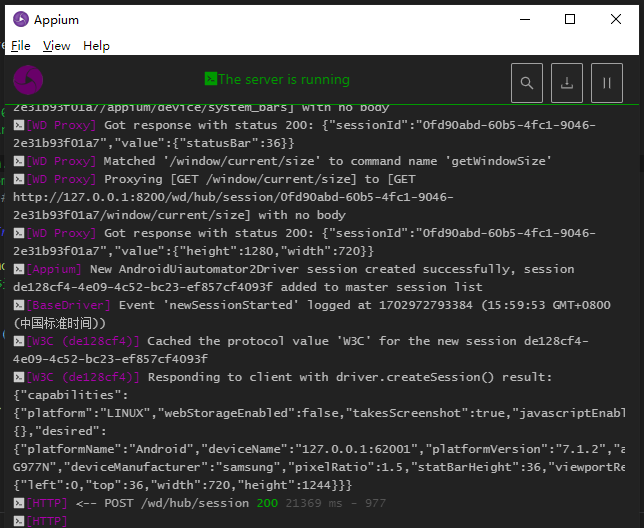Download the raw server logs
Viewport: 644px width, 528px height.
click(x=567, y=83)
